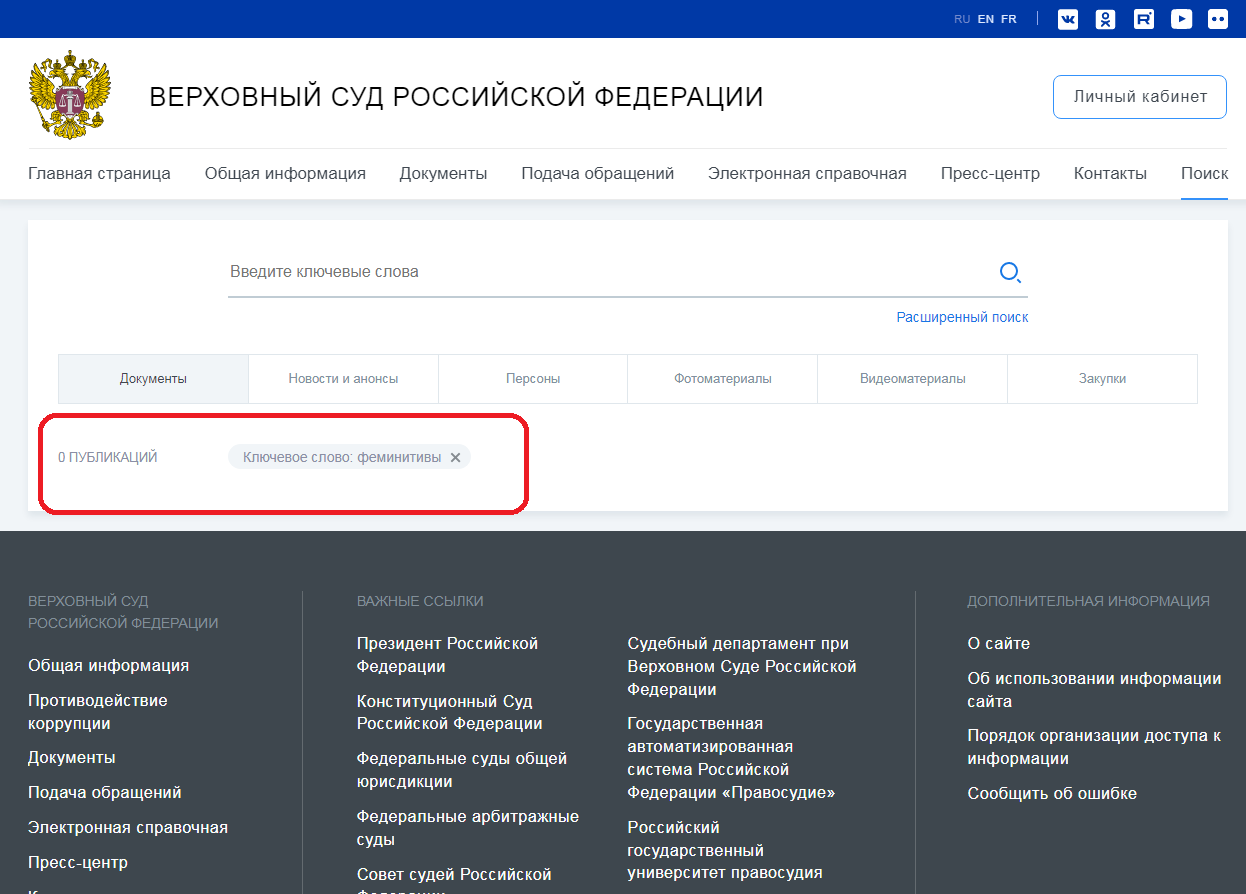Select the Новости и анонсы tab

click(343, 379)
